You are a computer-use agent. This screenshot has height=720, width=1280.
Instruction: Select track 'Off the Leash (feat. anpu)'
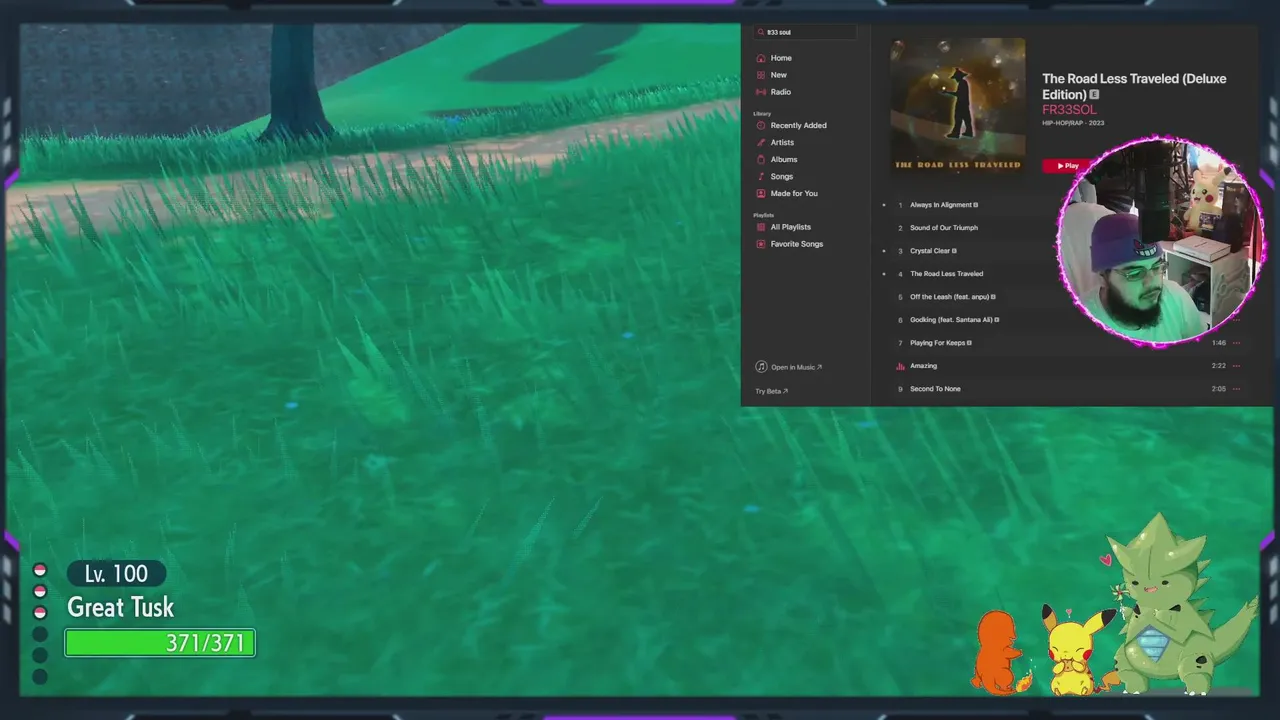[952, 297]
